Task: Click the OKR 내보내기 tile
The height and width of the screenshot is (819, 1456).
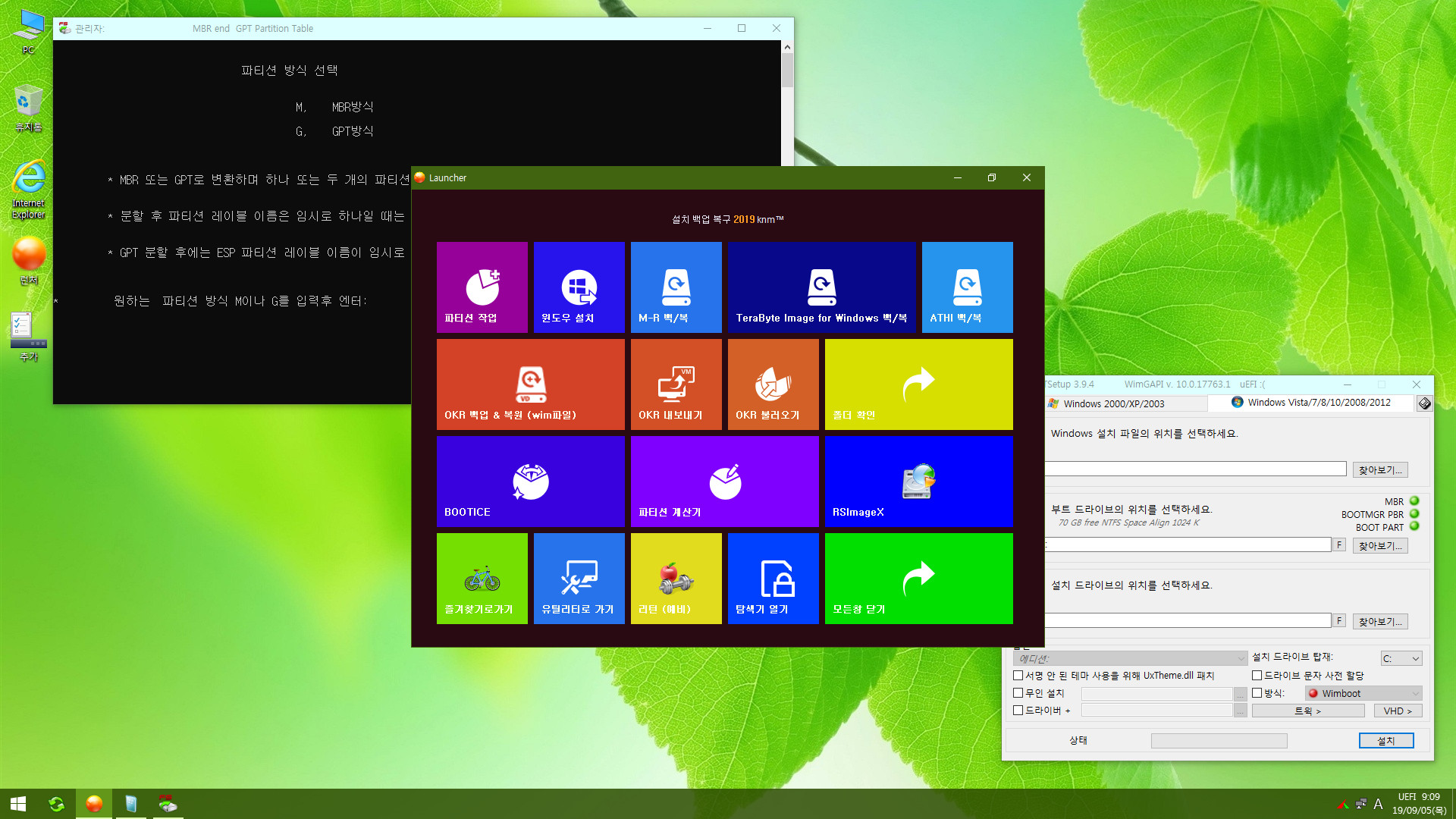Action: coord(676,384)
